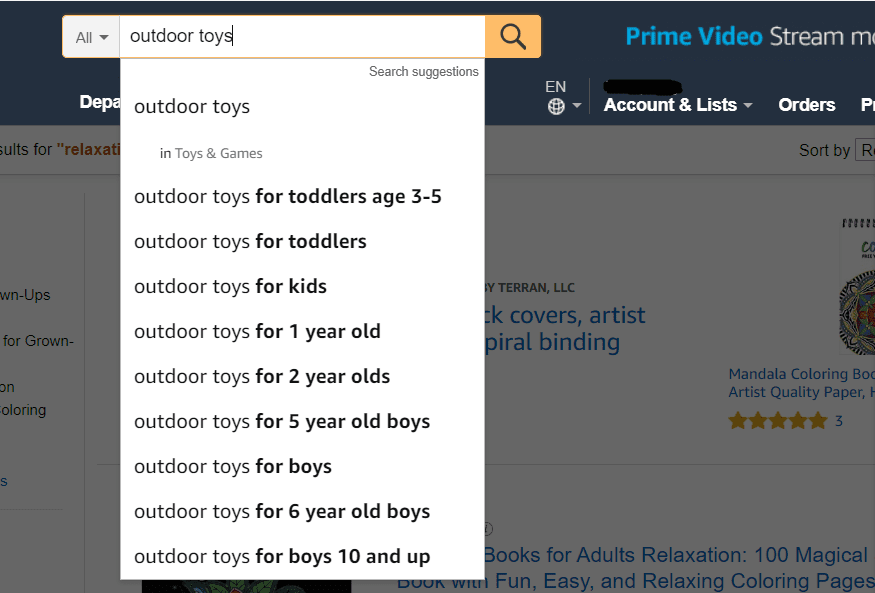The image size is (875, 593).
Task: Click into the search text field
Action: (302, 37)
